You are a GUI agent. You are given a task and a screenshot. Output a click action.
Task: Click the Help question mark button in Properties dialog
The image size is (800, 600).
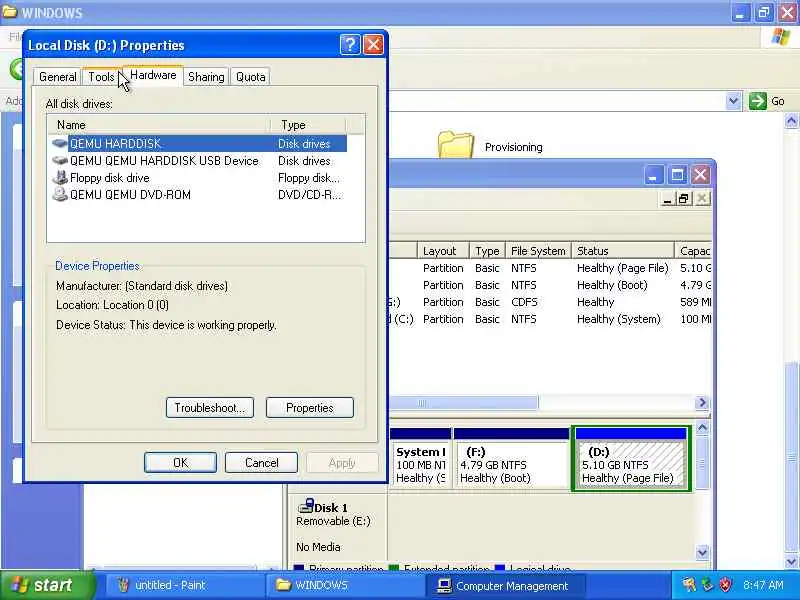pyautogui.click(x=350, y=45)
